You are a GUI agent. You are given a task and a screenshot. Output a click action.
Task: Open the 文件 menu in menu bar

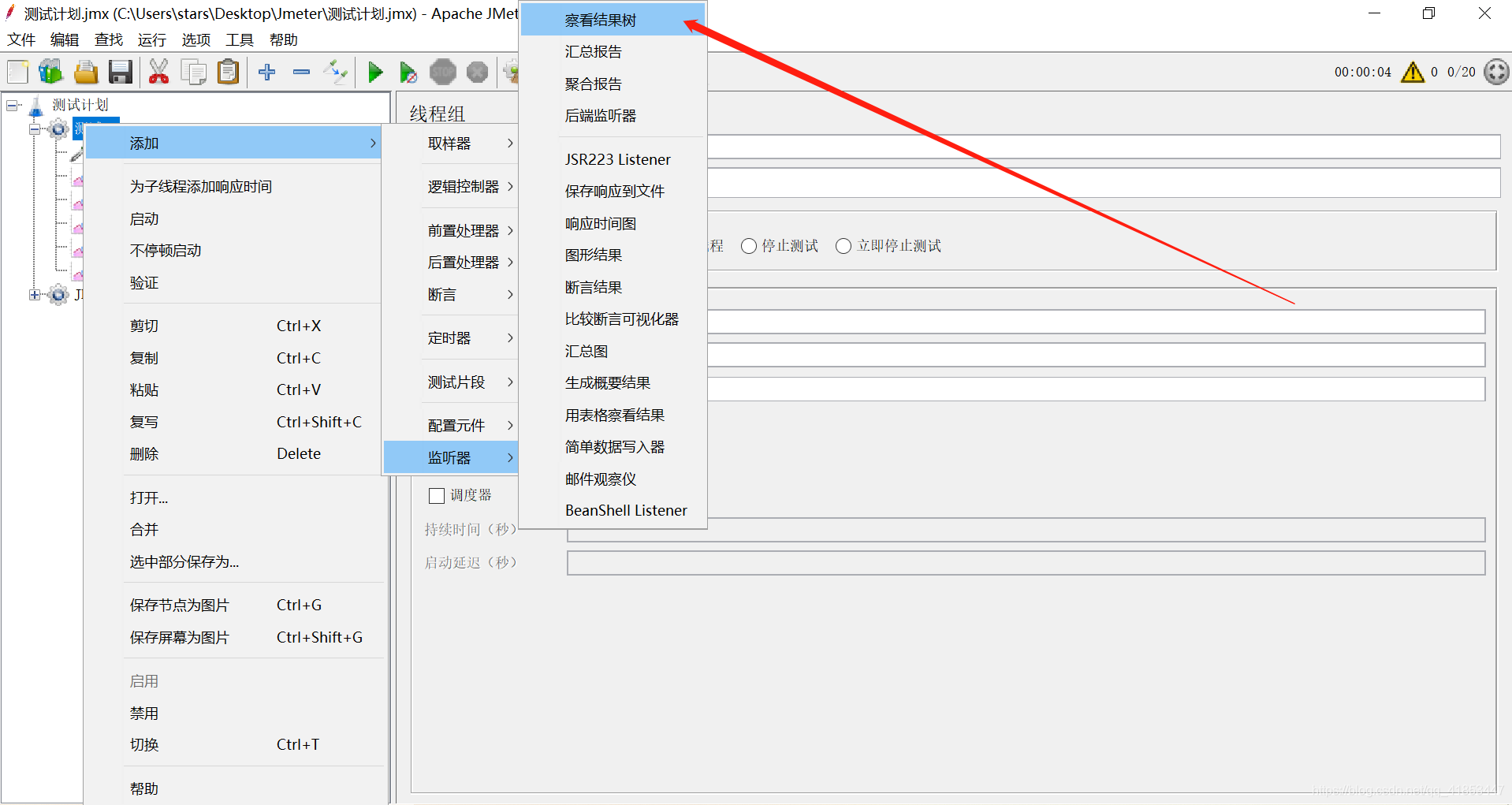(x=21, y=39)
